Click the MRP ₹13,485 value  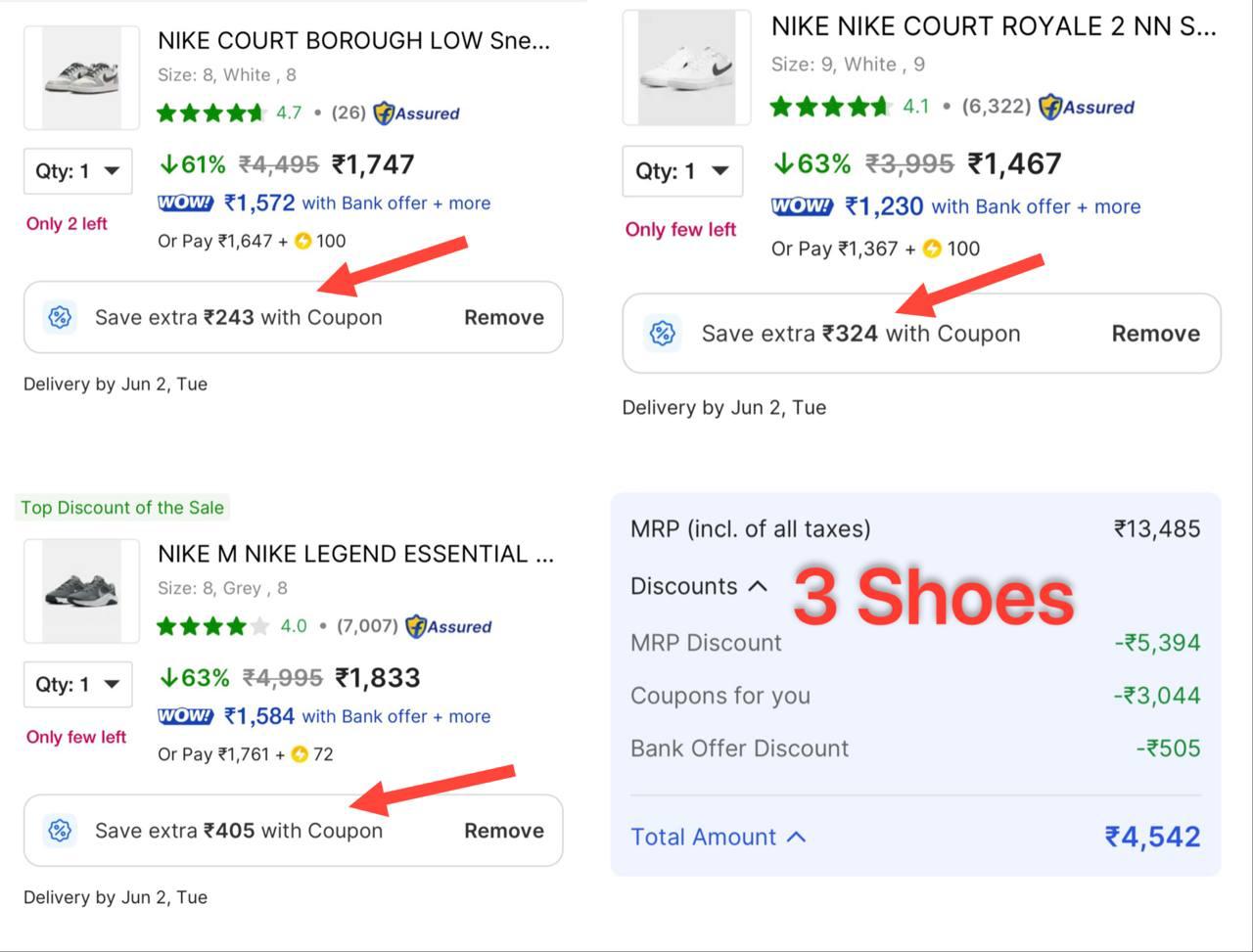[x=1157, y=529]
